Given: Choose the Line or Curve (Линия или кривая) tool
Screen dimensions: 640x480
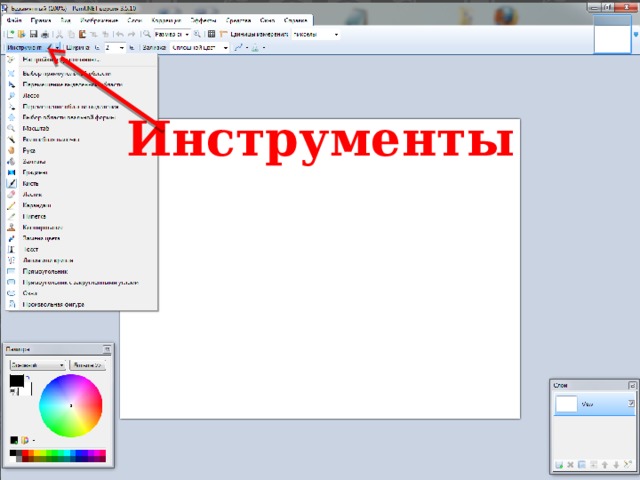Looking at the screenshot, I should [x=82, y=260].
